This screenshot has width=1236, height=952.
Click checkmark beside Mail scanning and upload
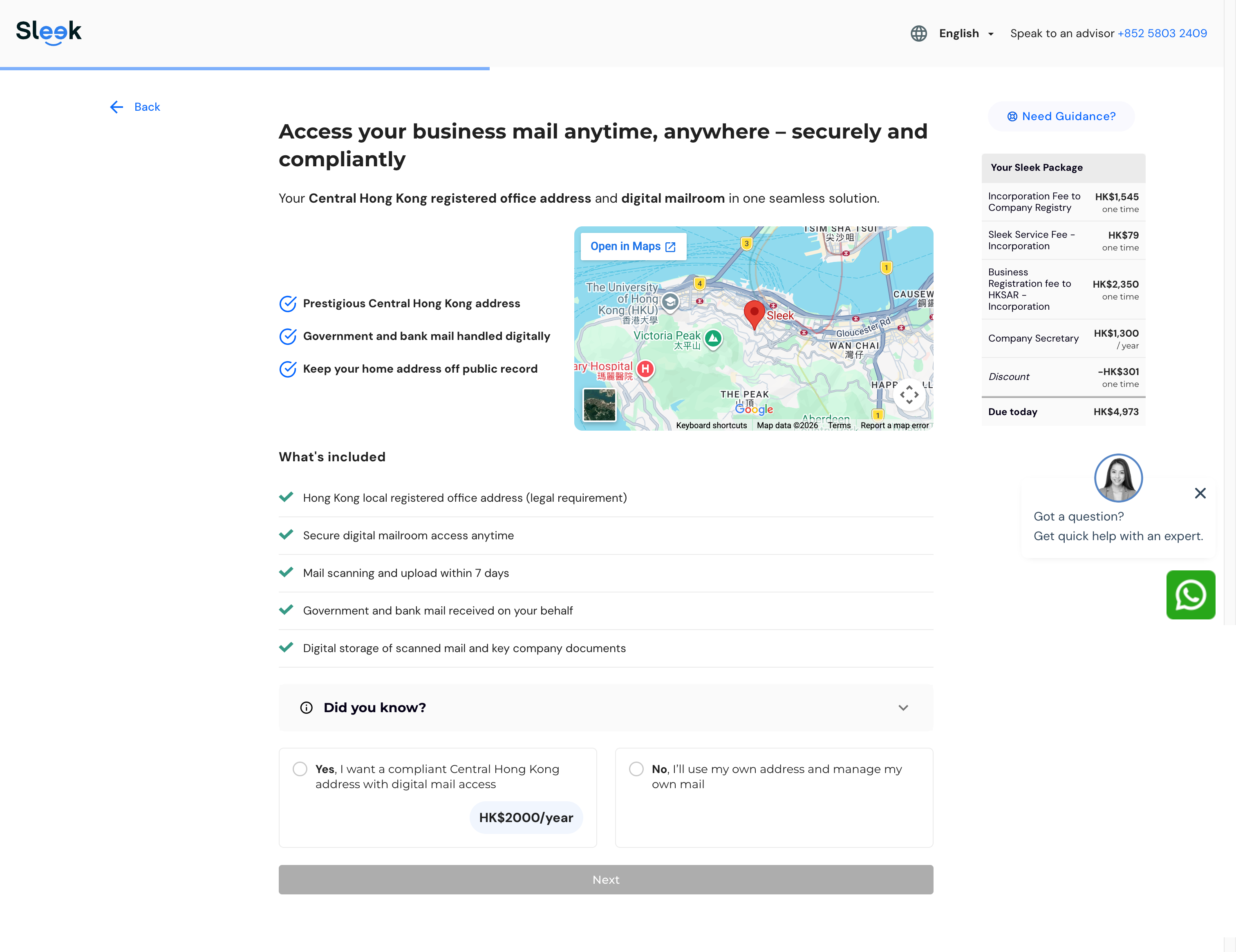click(287, 572)
